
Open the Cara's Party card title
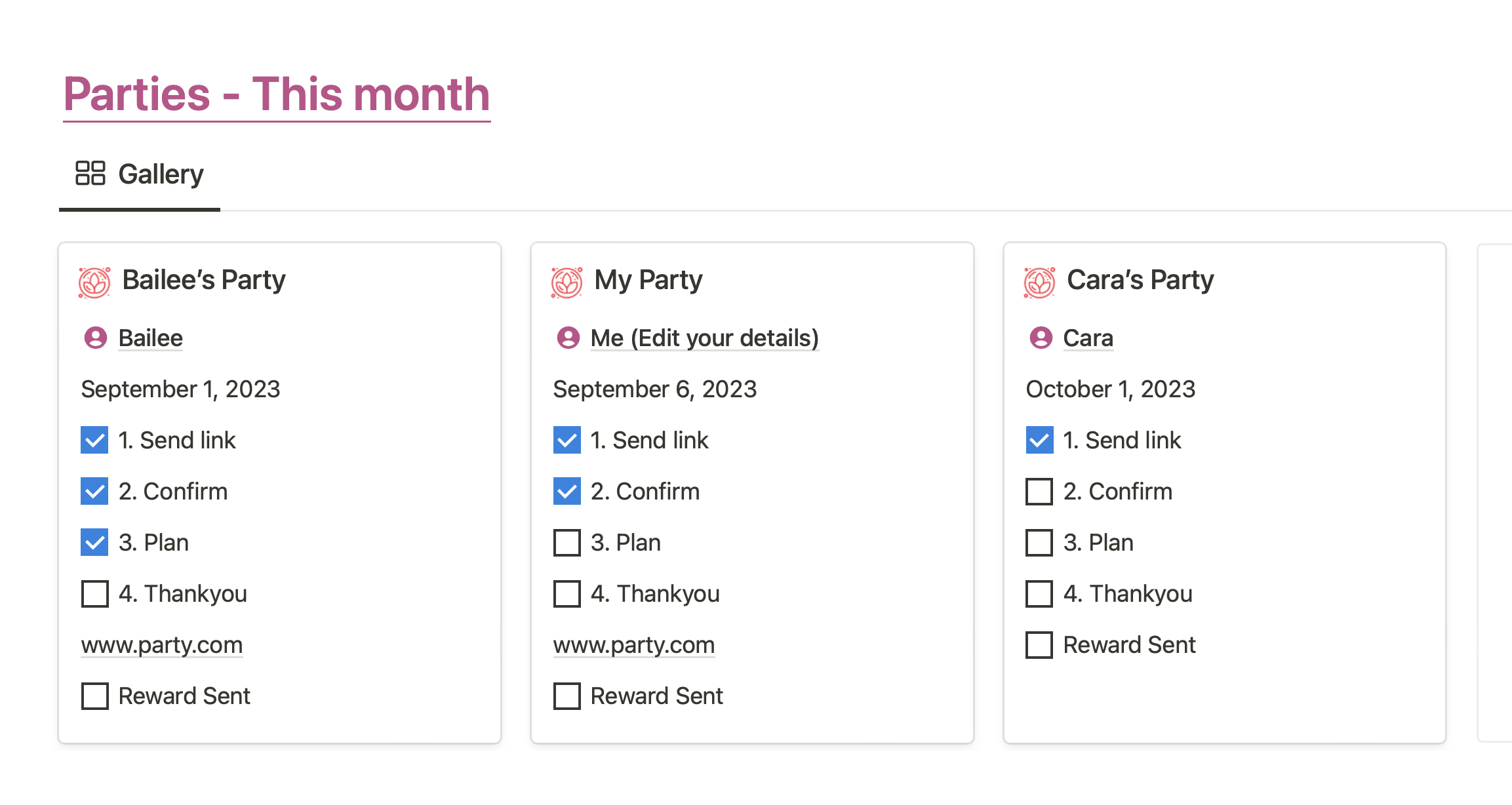tap(1140, 280)
